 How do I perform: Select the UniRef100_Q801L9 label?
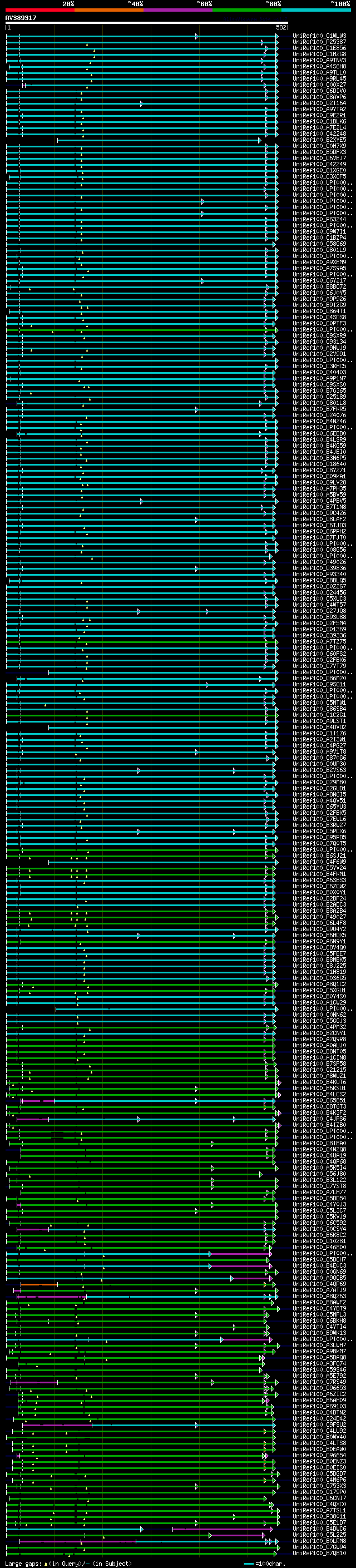(319, 250)
